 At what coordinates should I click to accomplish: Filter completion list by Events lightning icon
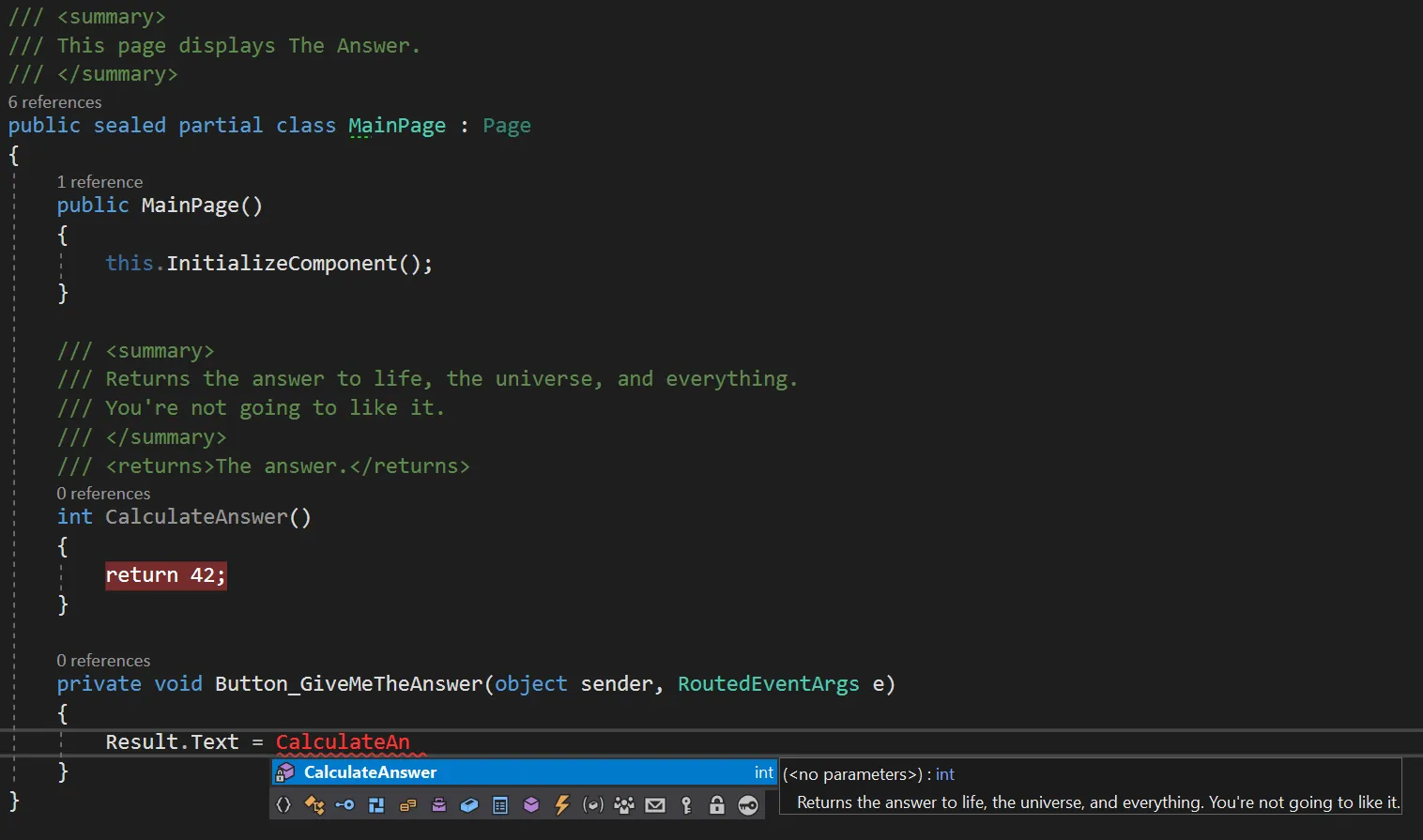562,804
